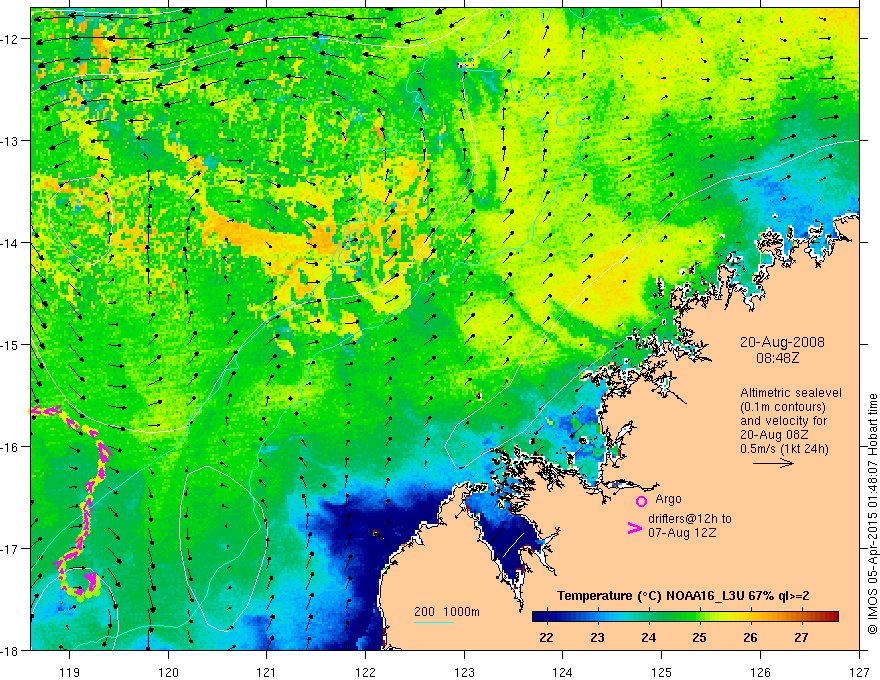
Task: Click the 23 tick on temperature scale
Action: [x=597, y=638]
